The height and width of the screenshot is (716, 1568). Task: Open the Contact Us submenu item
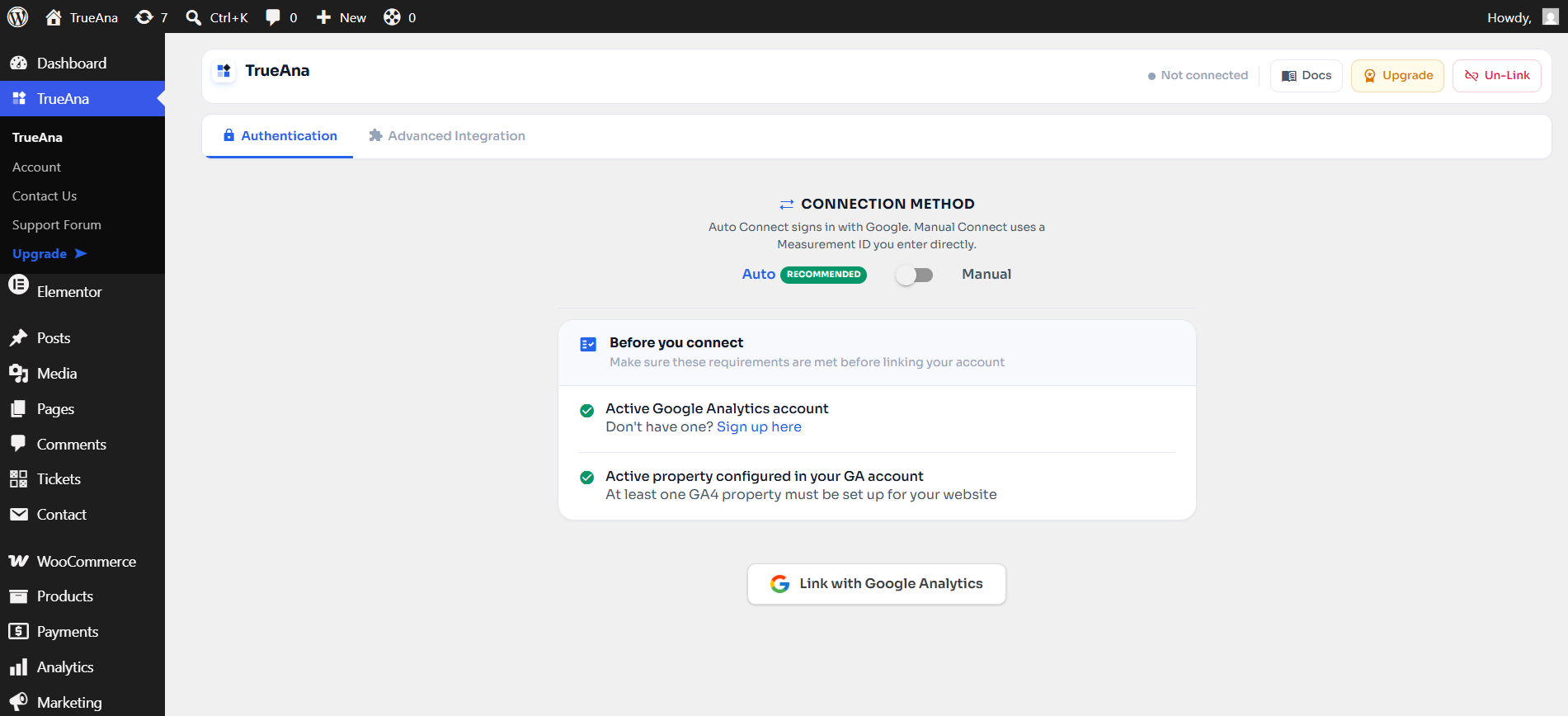(x=45, y=196)
